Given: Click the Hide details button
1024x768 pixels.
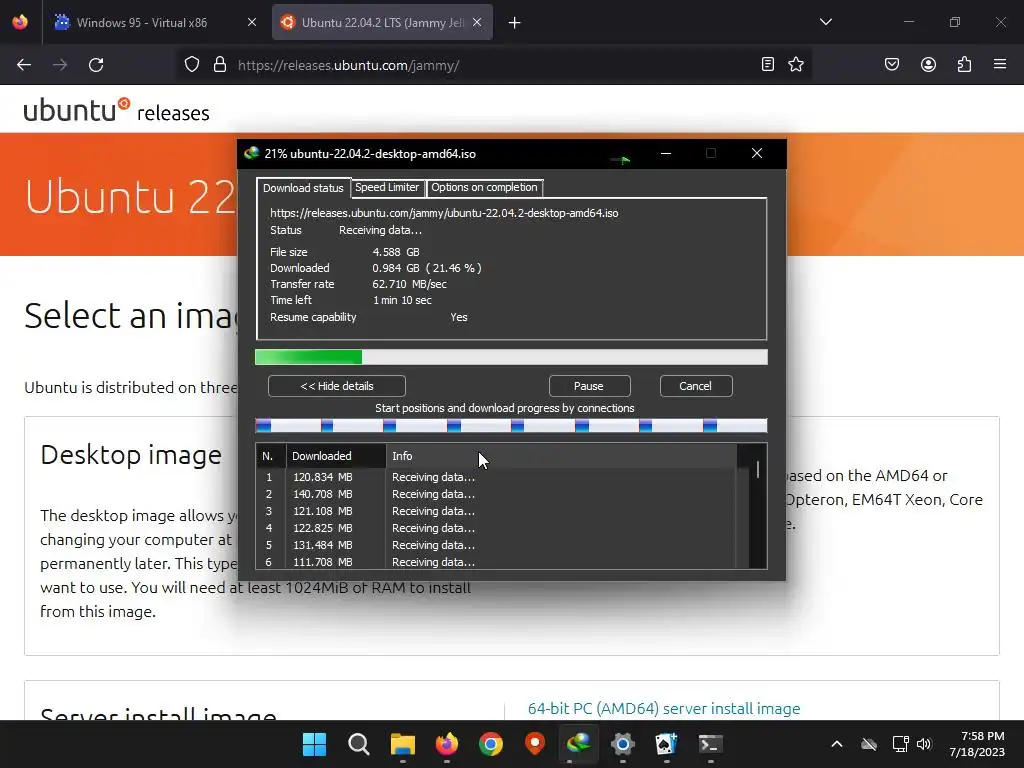Looking at the screenshot, I should [x=337, y=386].
